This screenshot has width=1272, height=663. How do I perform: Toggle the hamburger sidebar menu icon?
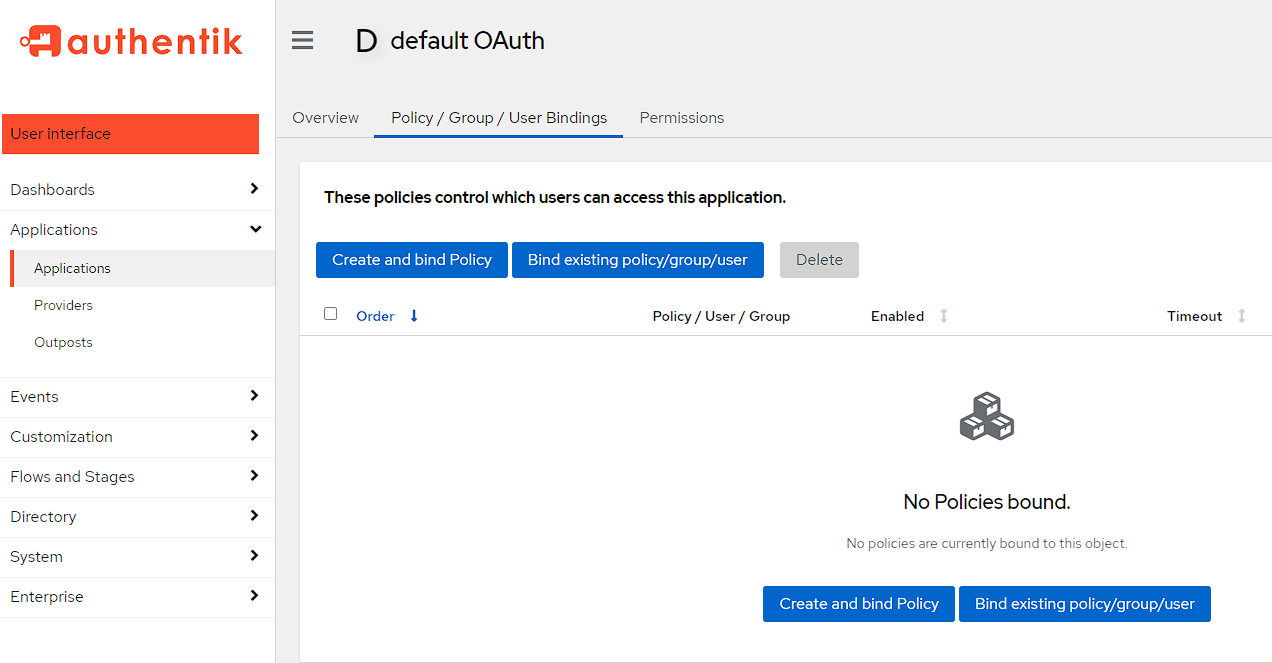pyautogui.click(x=302, y=40)
